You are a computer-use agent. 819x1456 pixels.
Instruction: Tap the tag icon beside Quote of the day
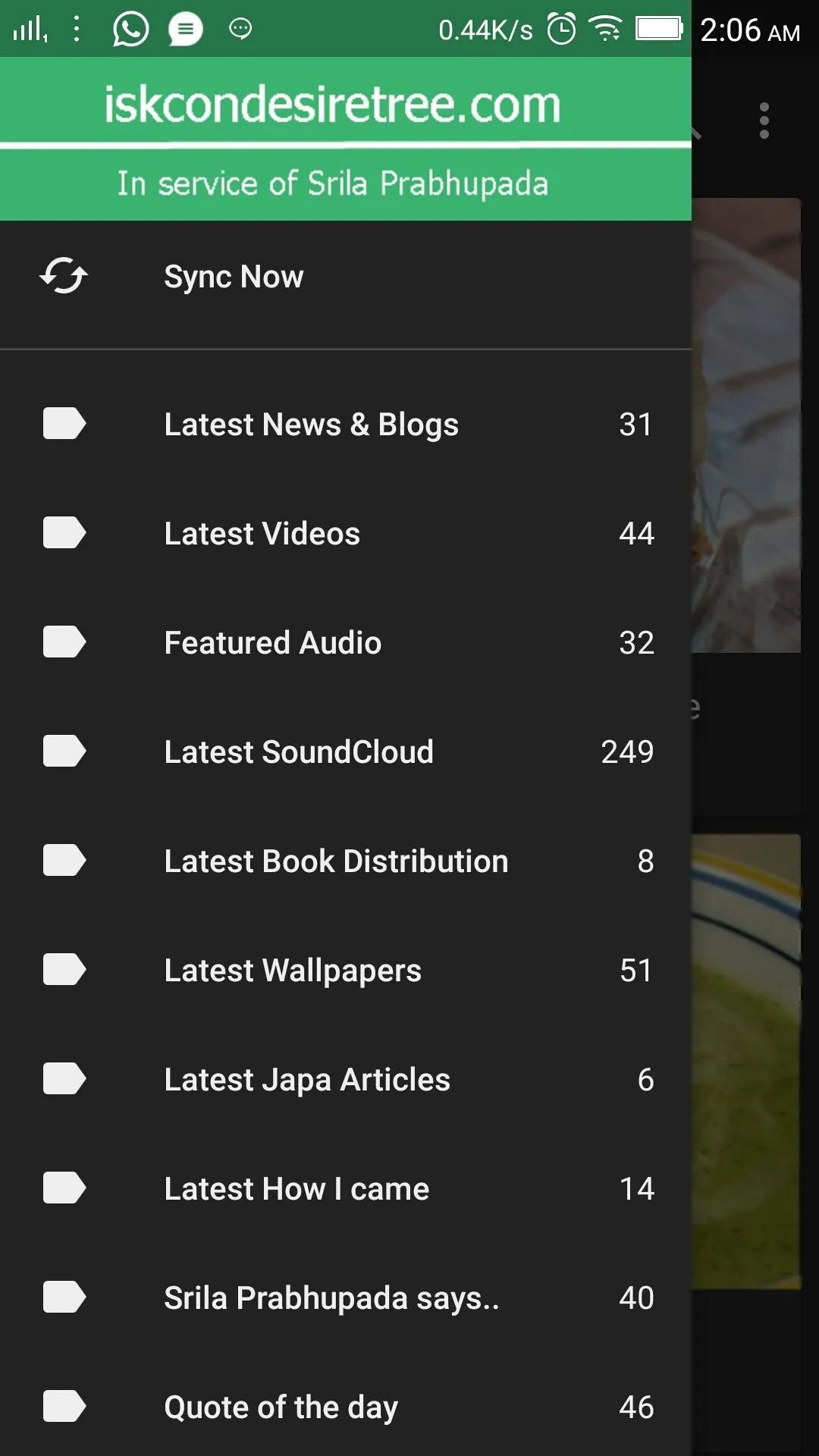click(64, 1407)
